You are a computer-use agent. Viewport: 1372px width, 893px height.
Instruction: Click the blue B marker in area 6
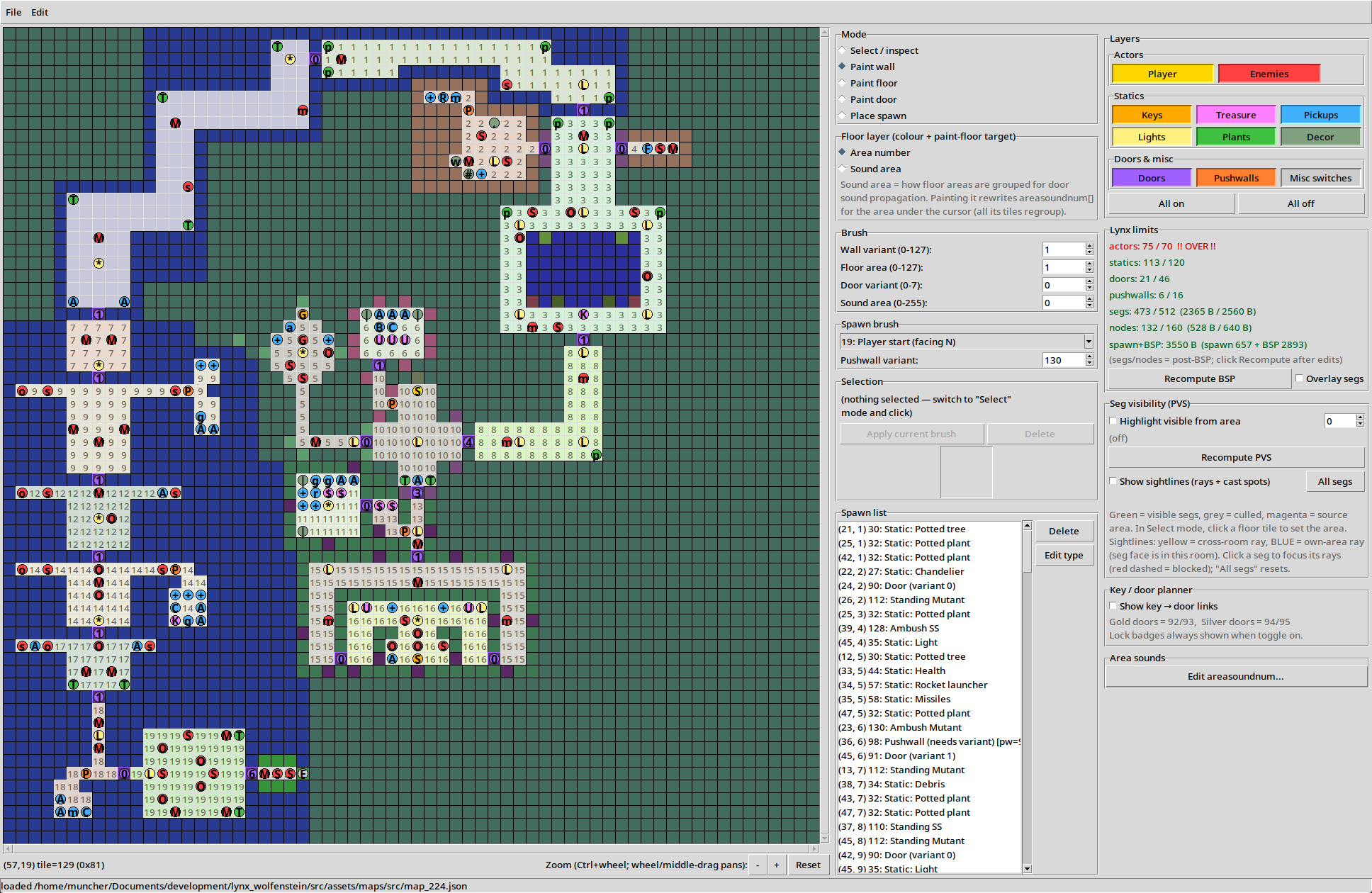pos(379,327)
